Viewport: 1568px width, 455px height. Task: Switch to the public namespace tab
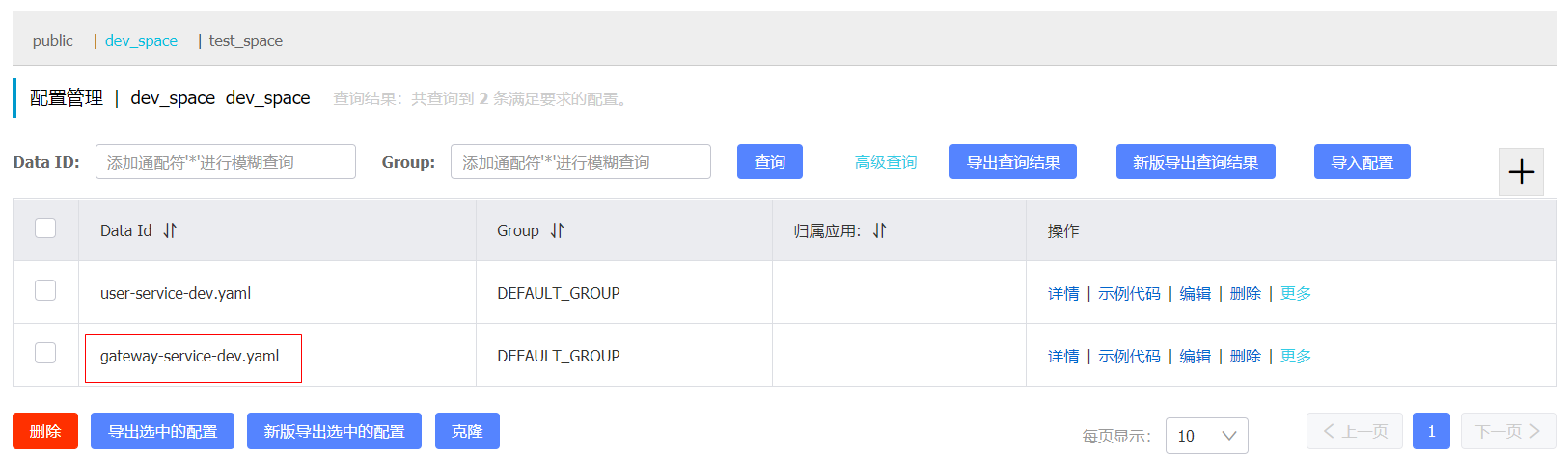click(x=52, y=40)
